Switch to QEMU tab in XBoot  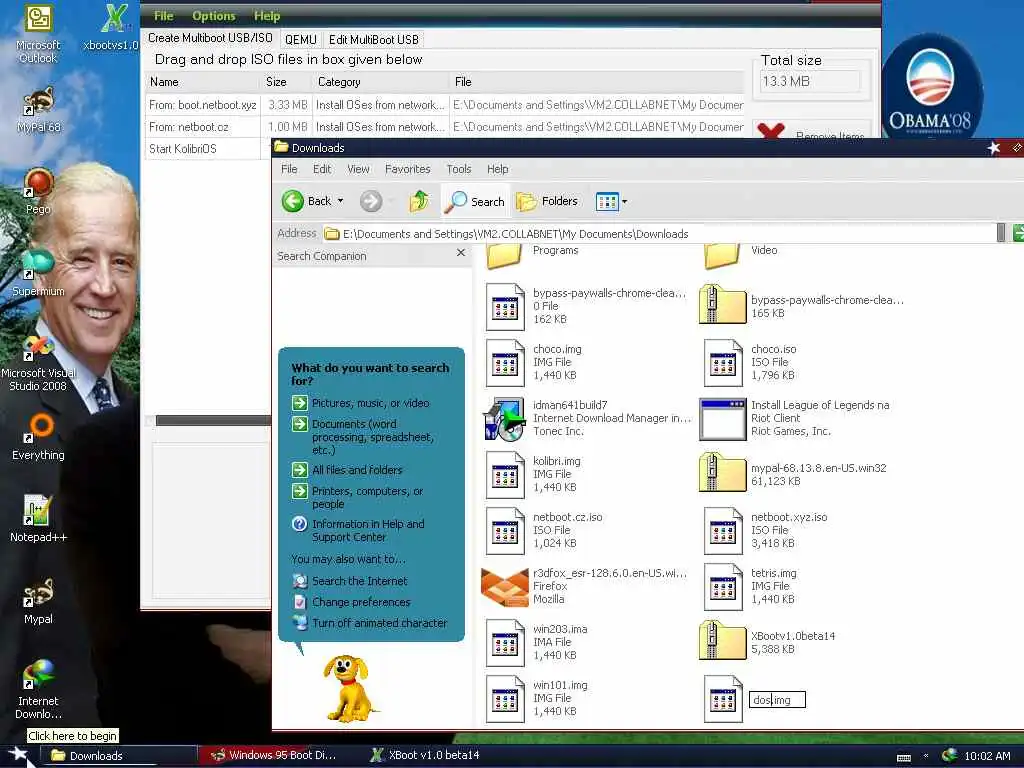pyautogui.click(x=300, y=40)
